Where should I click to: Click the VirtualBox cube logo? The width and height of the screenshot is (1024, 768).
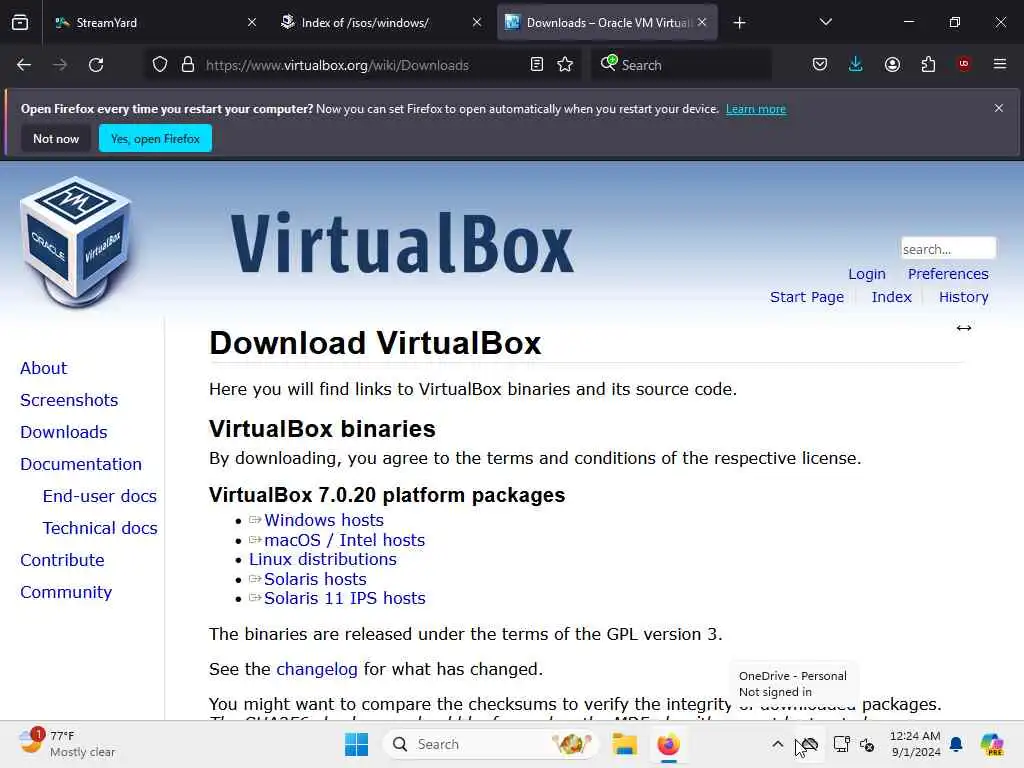coord(75,242)
